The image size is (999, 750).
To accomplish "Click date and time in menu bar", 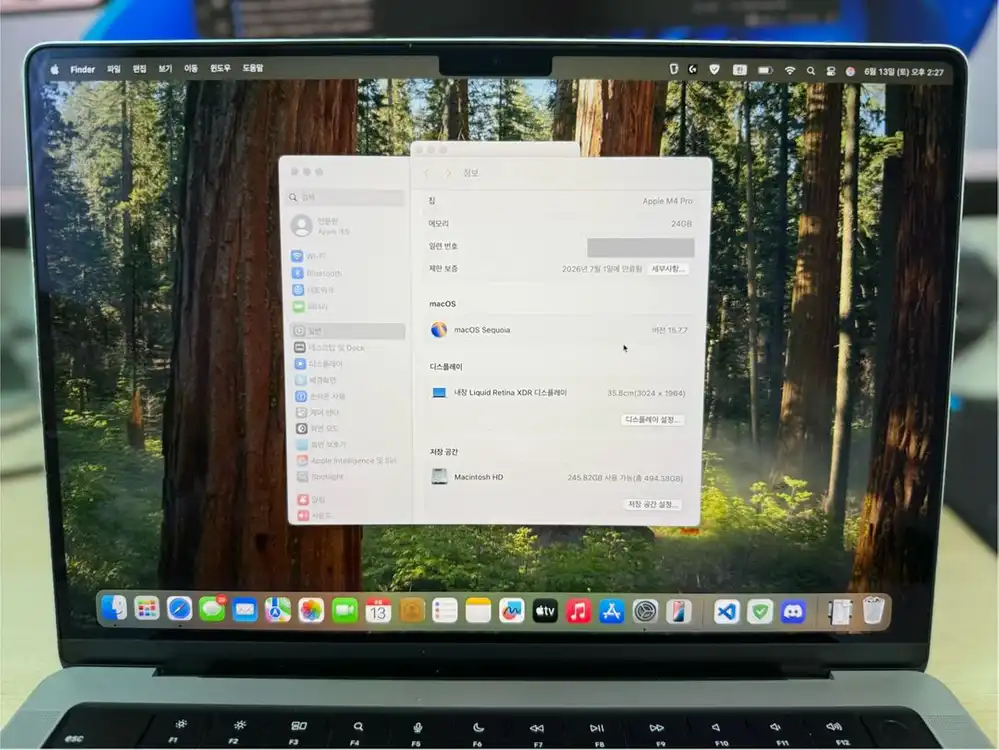I will [x=903, y=73].
